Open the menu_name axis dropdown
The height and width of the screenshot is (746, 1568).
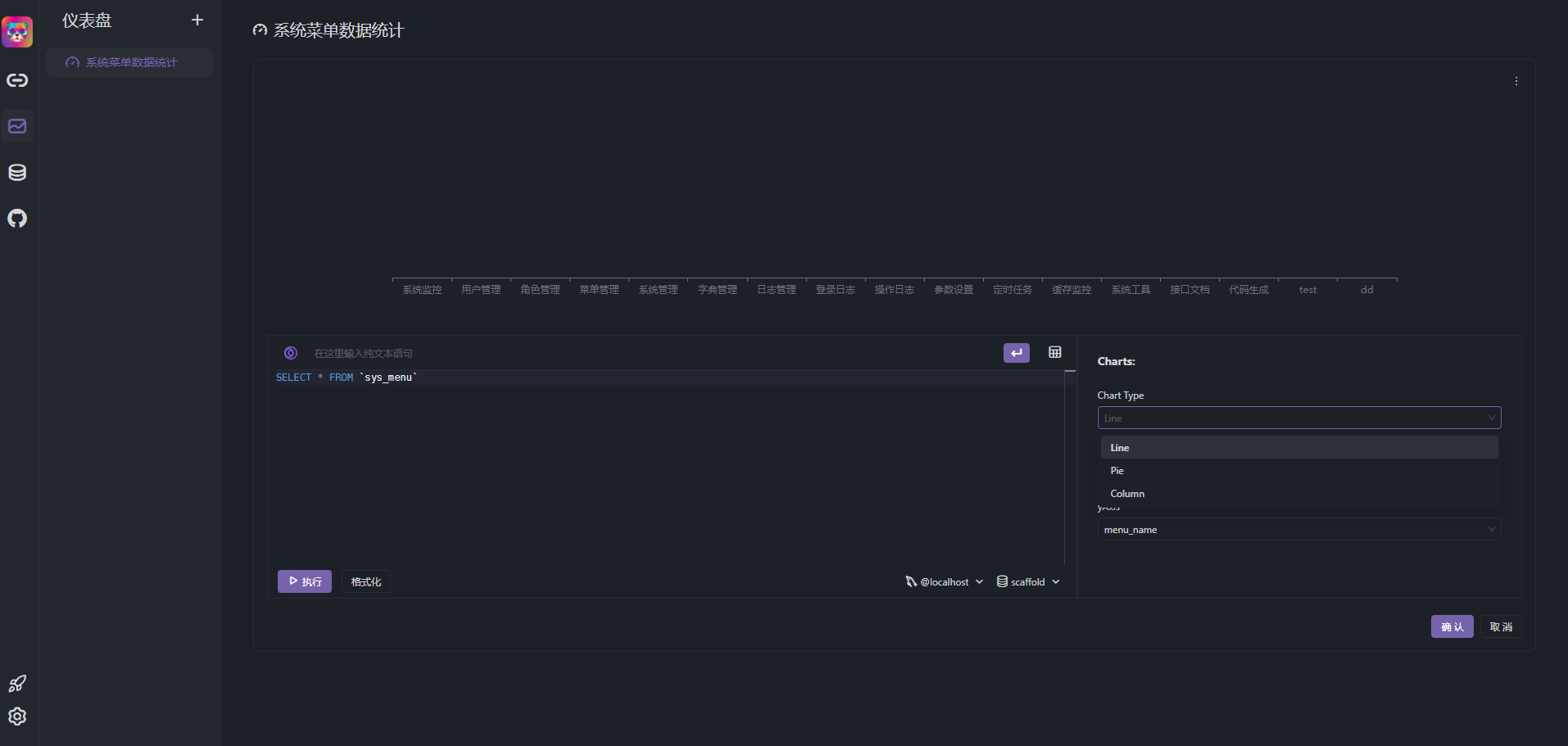(1298, 530)
